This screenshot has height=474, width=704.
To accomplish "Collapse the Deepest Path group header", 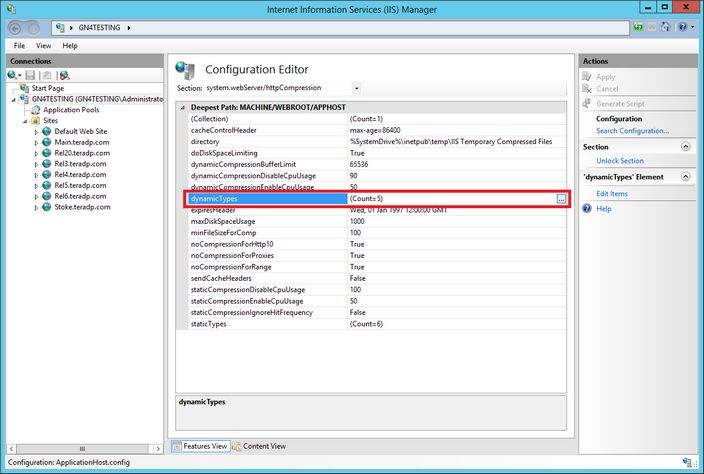I will coord(182,108).
